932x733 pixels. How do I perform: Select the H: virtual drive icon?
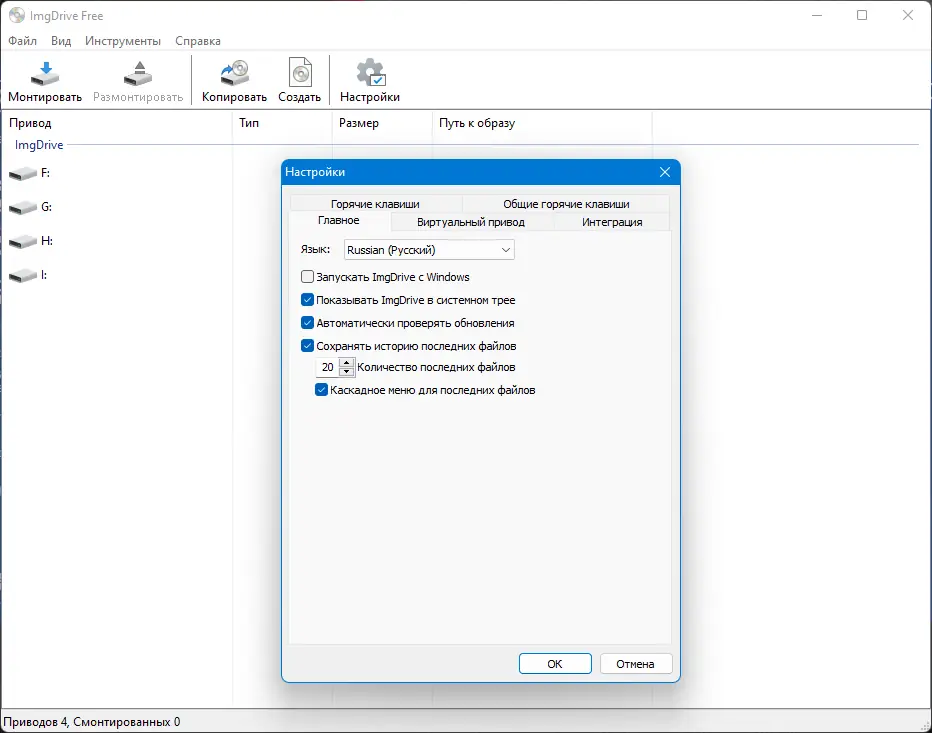click(23, 241)
